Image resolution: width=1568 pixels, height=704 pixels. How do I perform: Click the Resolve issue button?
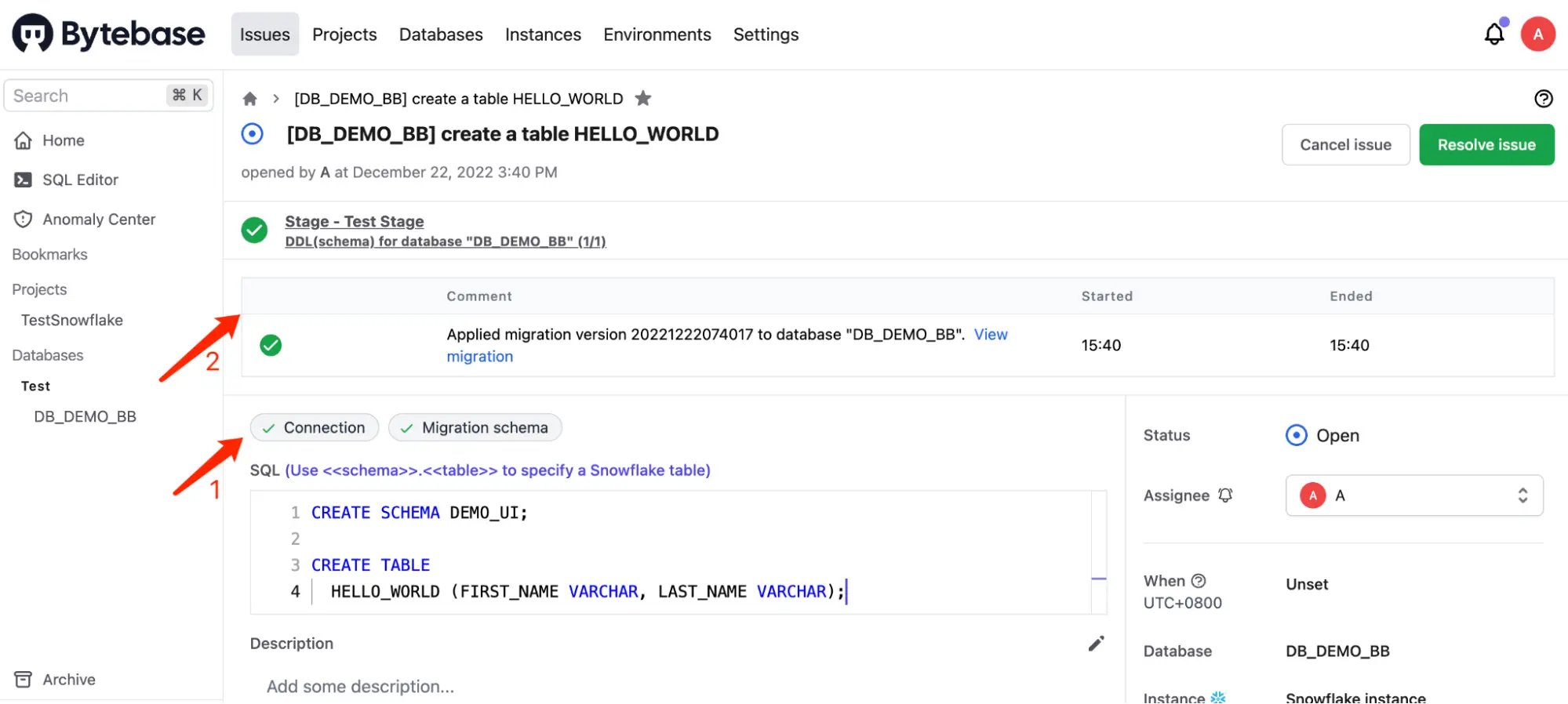[x=1486, y=144]
